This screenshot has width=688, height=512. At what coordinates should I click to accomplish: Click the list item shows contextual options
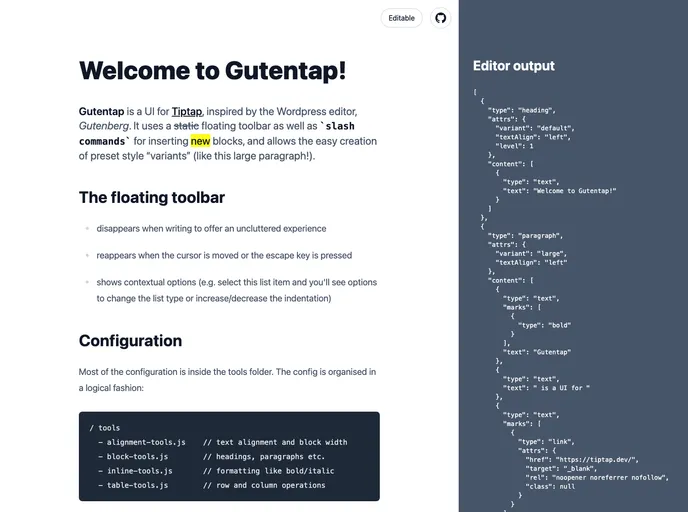(236, 290)
